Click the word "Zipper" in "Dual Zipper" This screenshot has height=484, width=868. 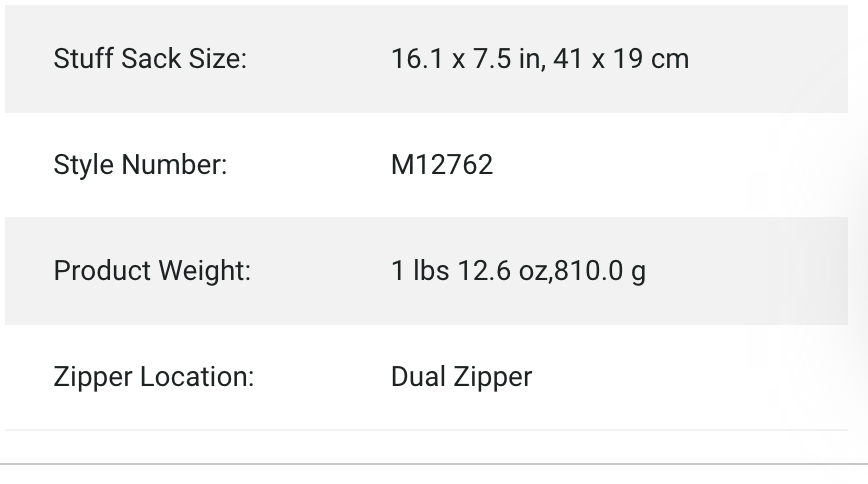pos(493,377)
